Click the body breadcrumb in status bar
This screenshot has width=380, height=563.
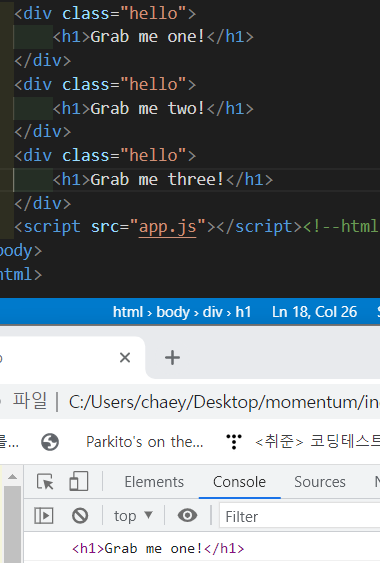pyautogui.click(x=173, y=312)
